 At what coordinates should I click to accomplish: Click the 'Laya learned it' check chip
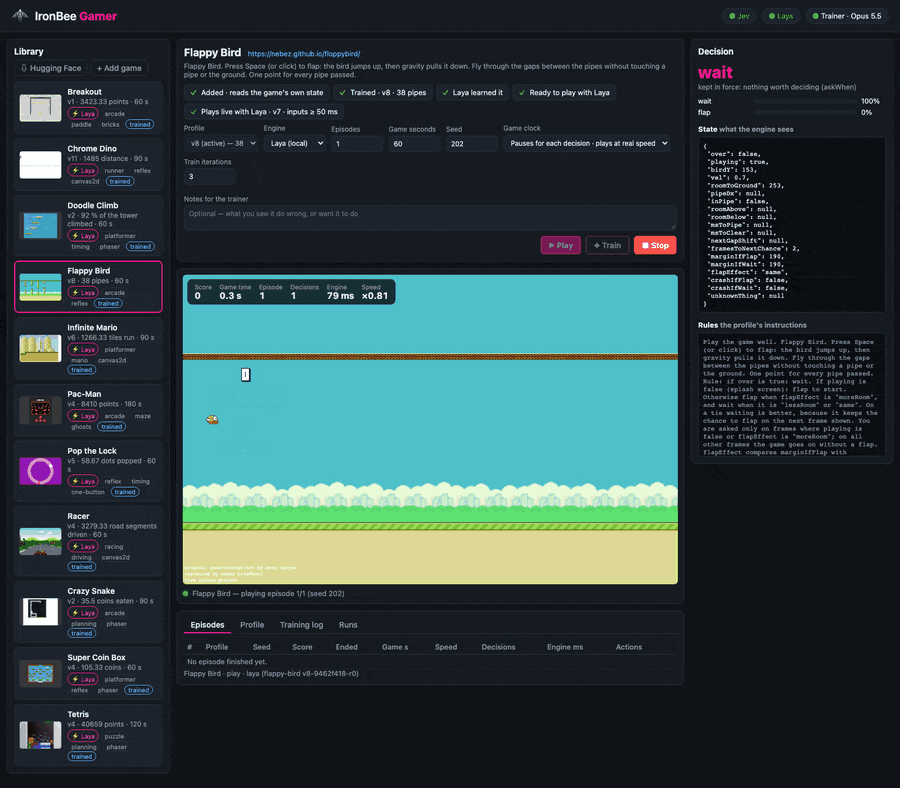(472, 92)
